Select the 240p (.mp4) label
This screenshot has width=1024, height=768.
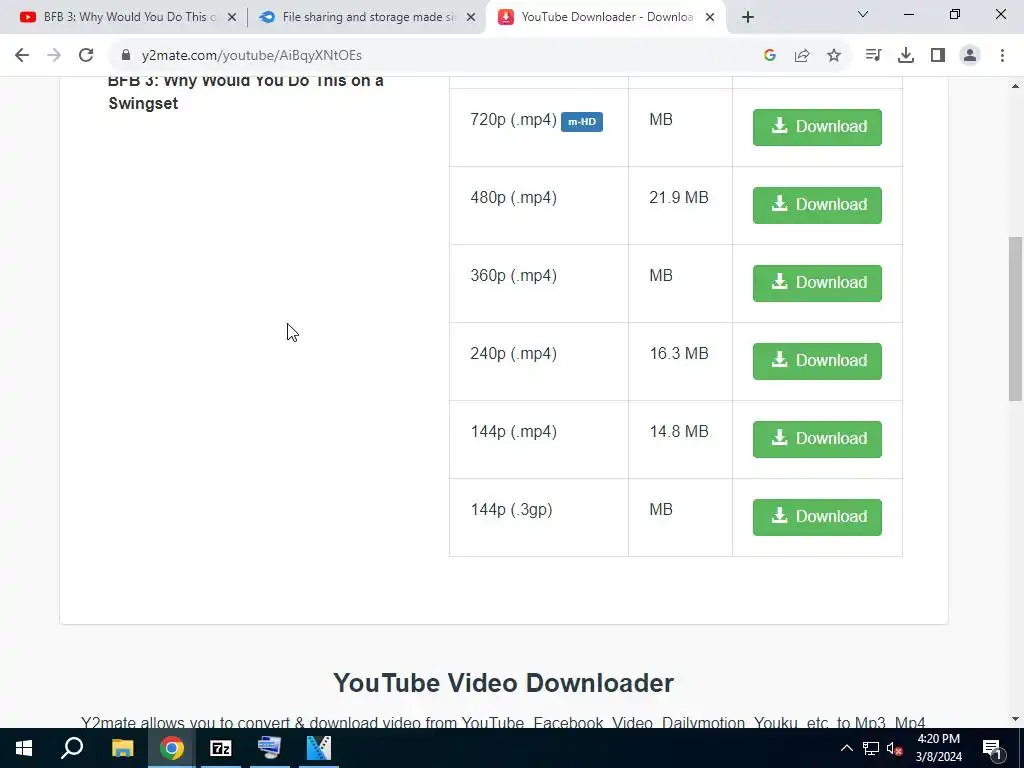coord(513,354)
